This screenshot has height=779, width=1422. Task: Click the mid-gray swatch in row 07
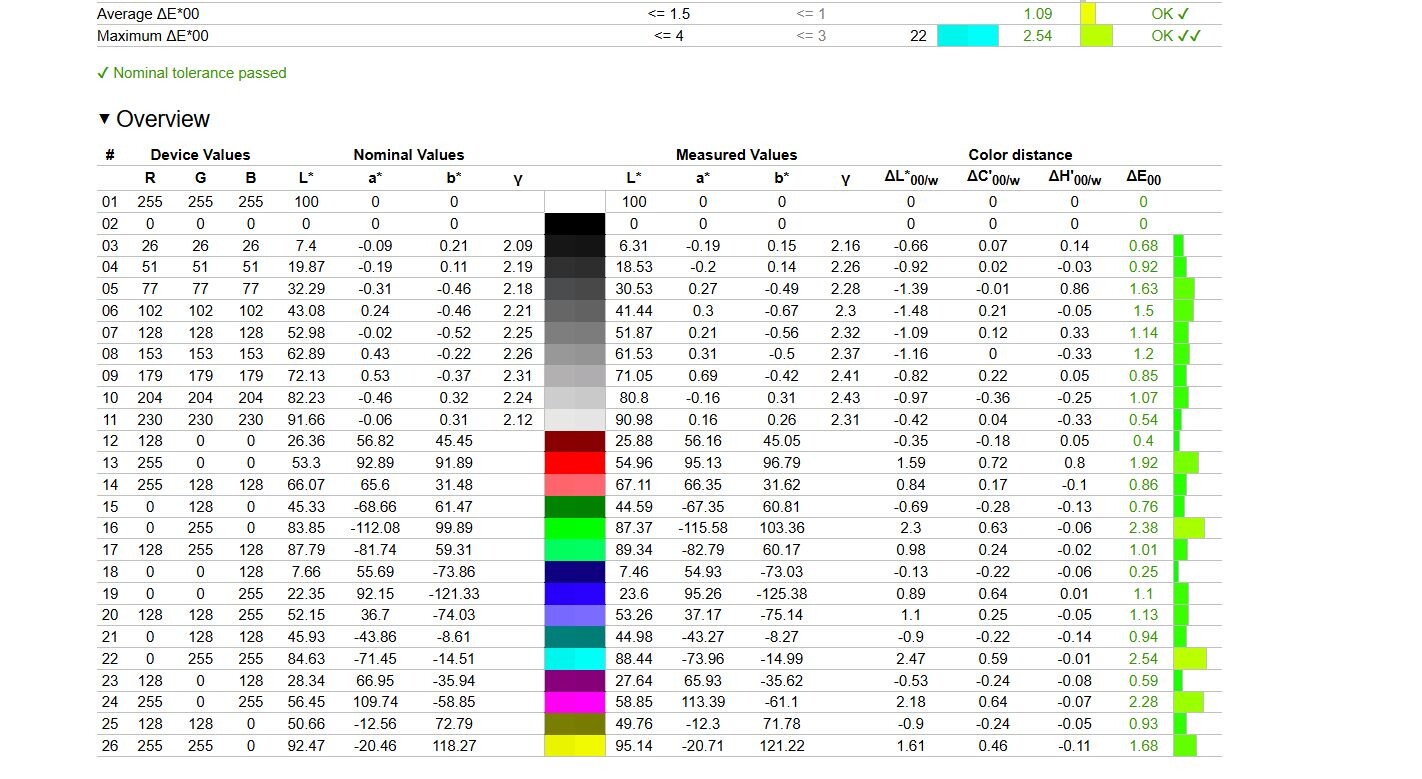(575, 333)
